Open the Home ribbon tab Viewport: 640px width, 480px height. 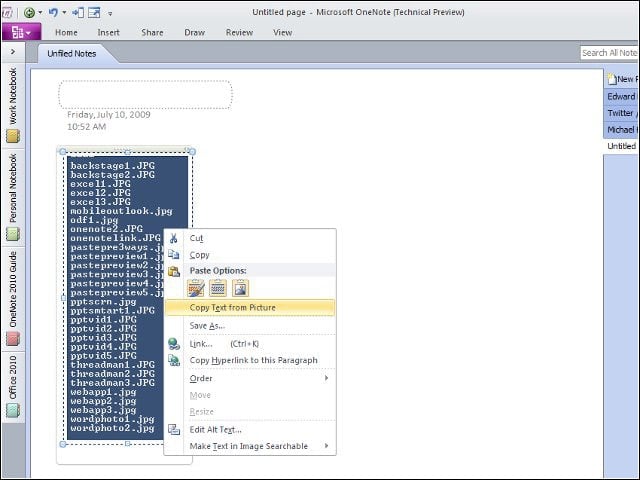[66, 32]
